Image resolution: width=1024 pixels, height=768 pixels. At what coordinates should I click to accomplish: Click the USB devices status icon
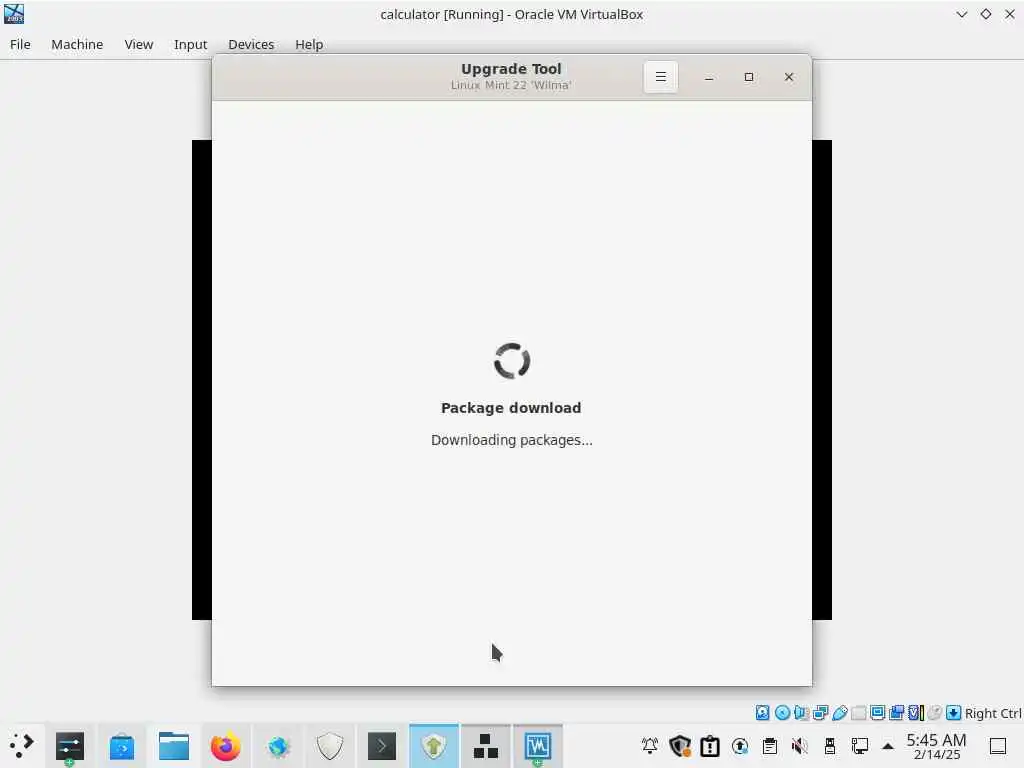[840, 712]
